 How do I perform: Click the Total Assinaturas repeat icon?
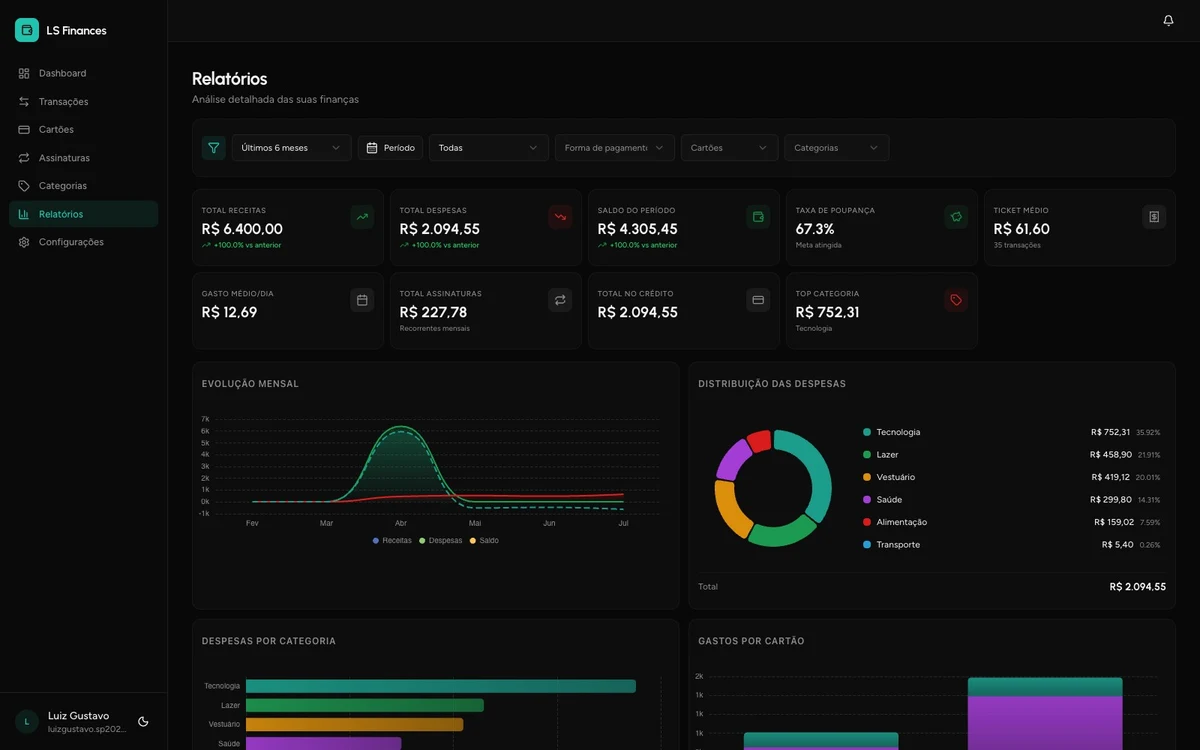560,300
